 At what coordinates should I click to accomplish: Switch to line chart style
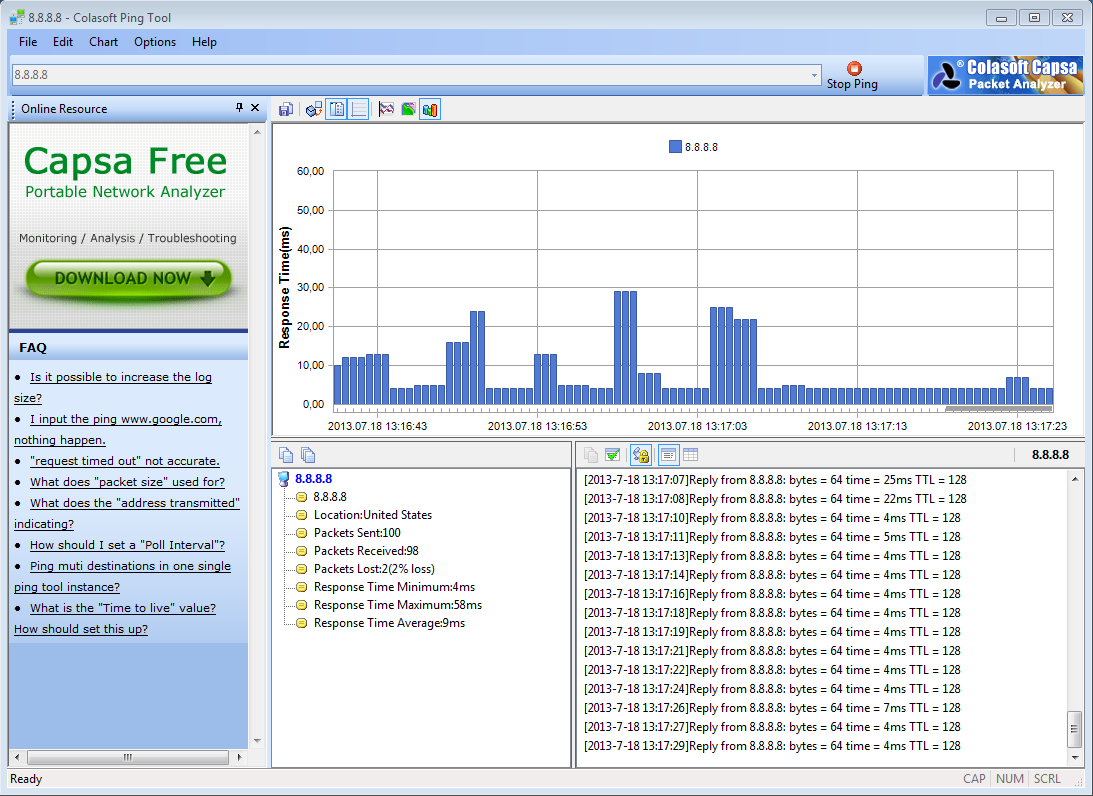(386, 109)
